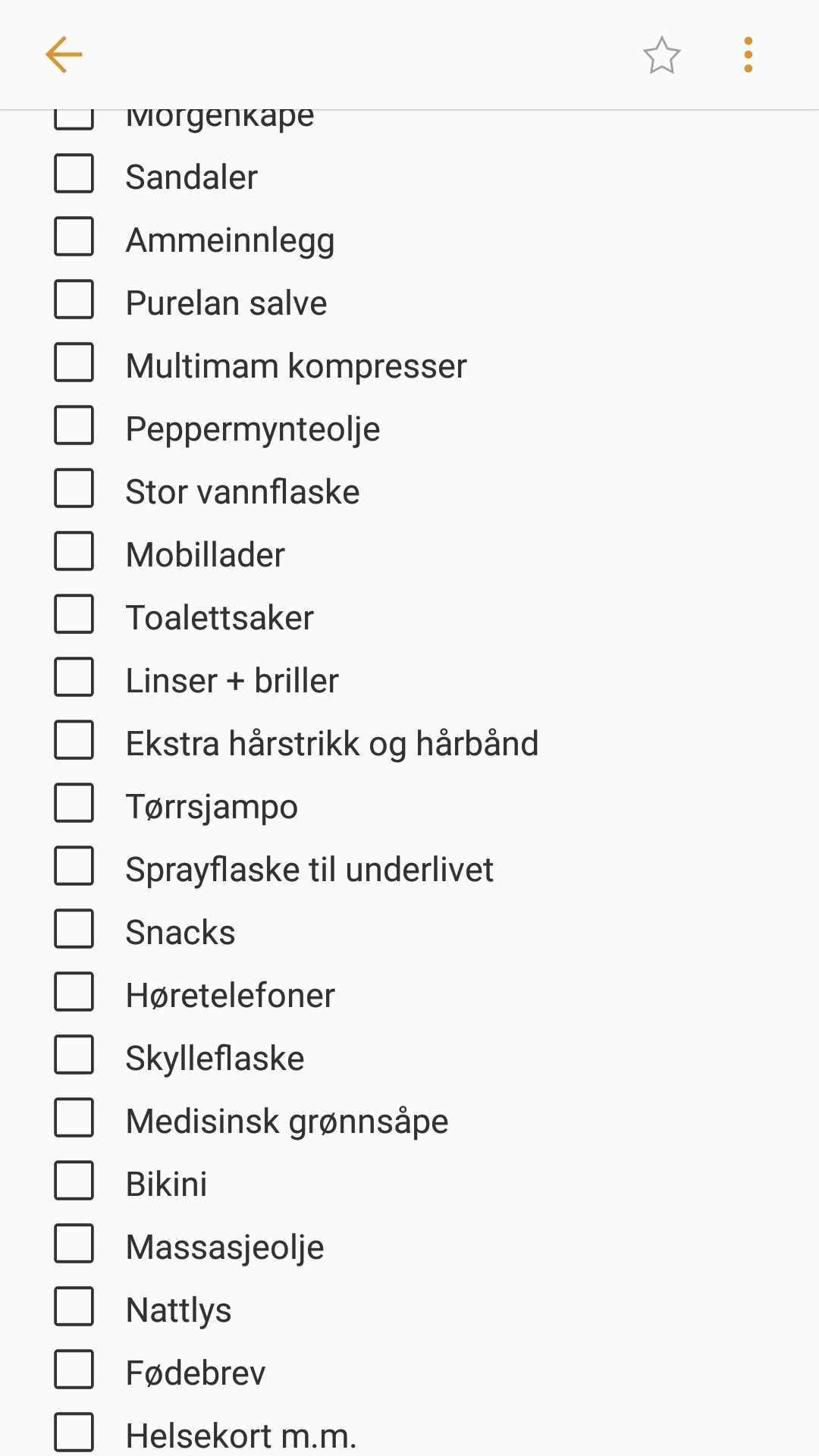The width and height of the screenshot is (819, 1456).
Task: Check the Snacks checkbox
Action: (x=74, y=929)
